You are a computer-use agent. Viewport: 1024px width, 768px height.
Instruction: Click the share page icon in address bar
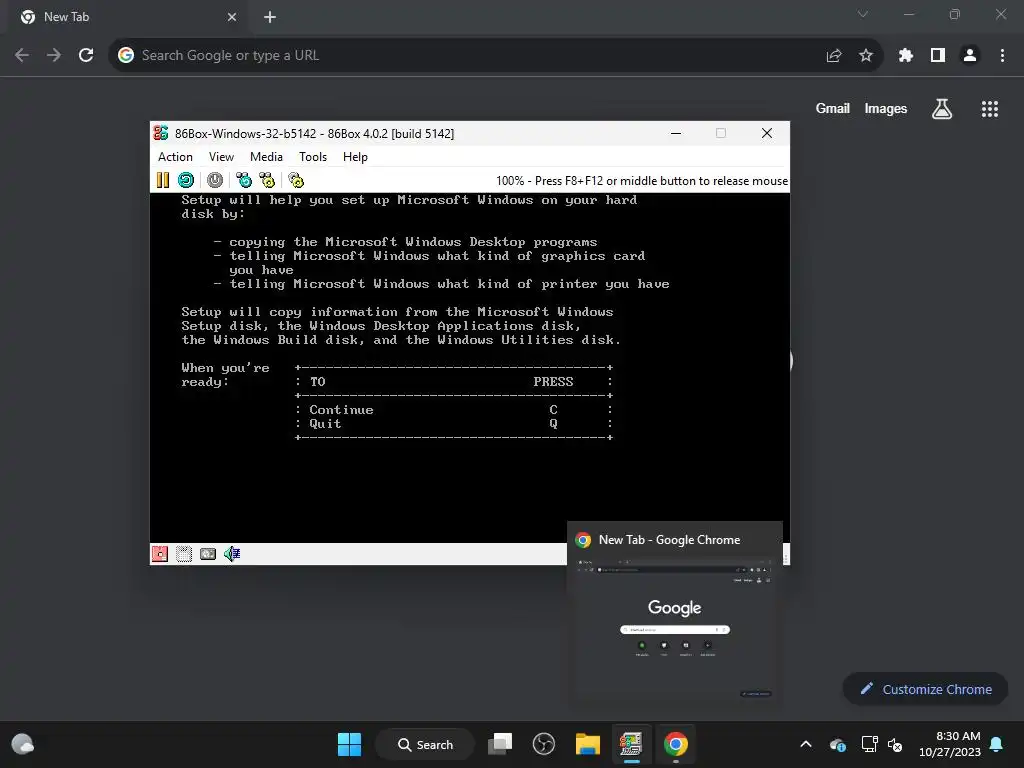(834, 56)
